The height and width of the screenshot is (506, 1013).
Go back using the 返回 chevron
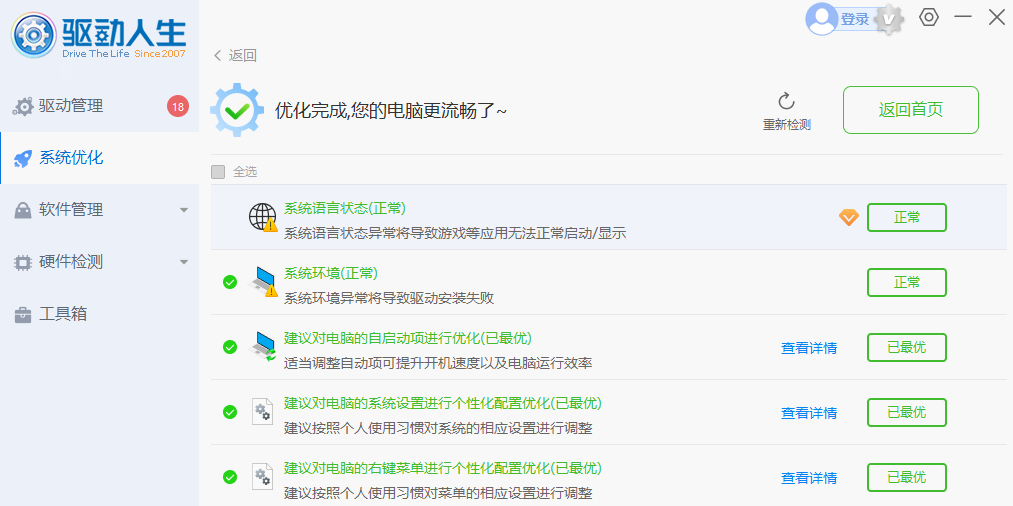(218, 56)
